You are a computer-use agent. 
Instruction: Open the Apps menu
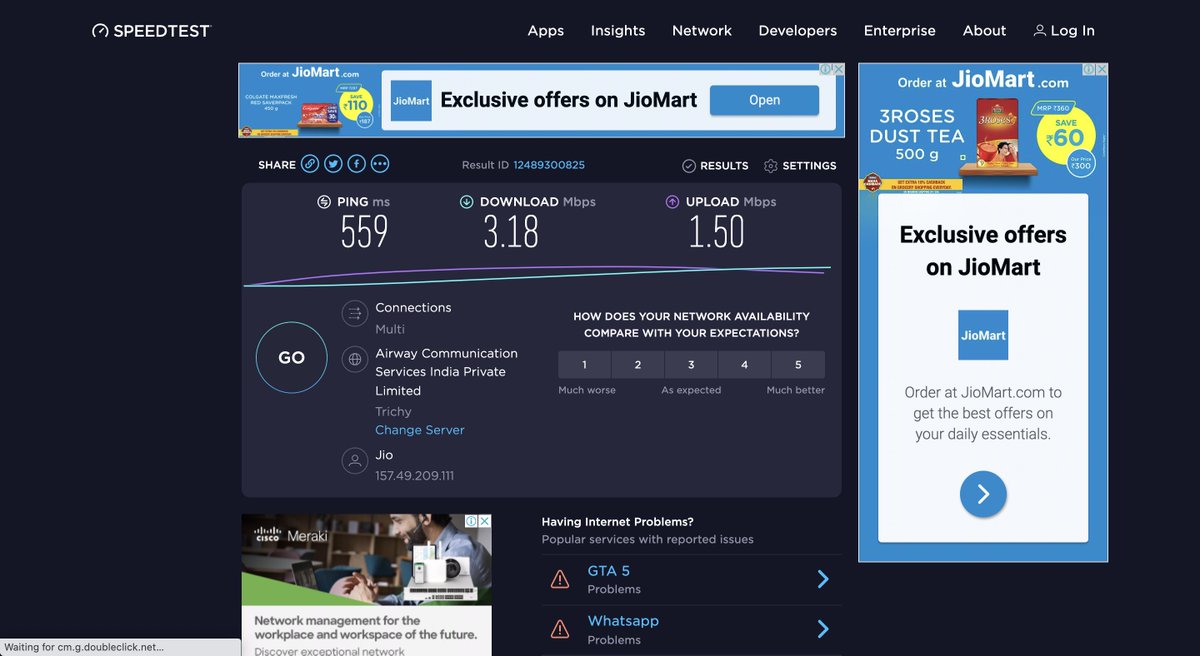[546, 31]
